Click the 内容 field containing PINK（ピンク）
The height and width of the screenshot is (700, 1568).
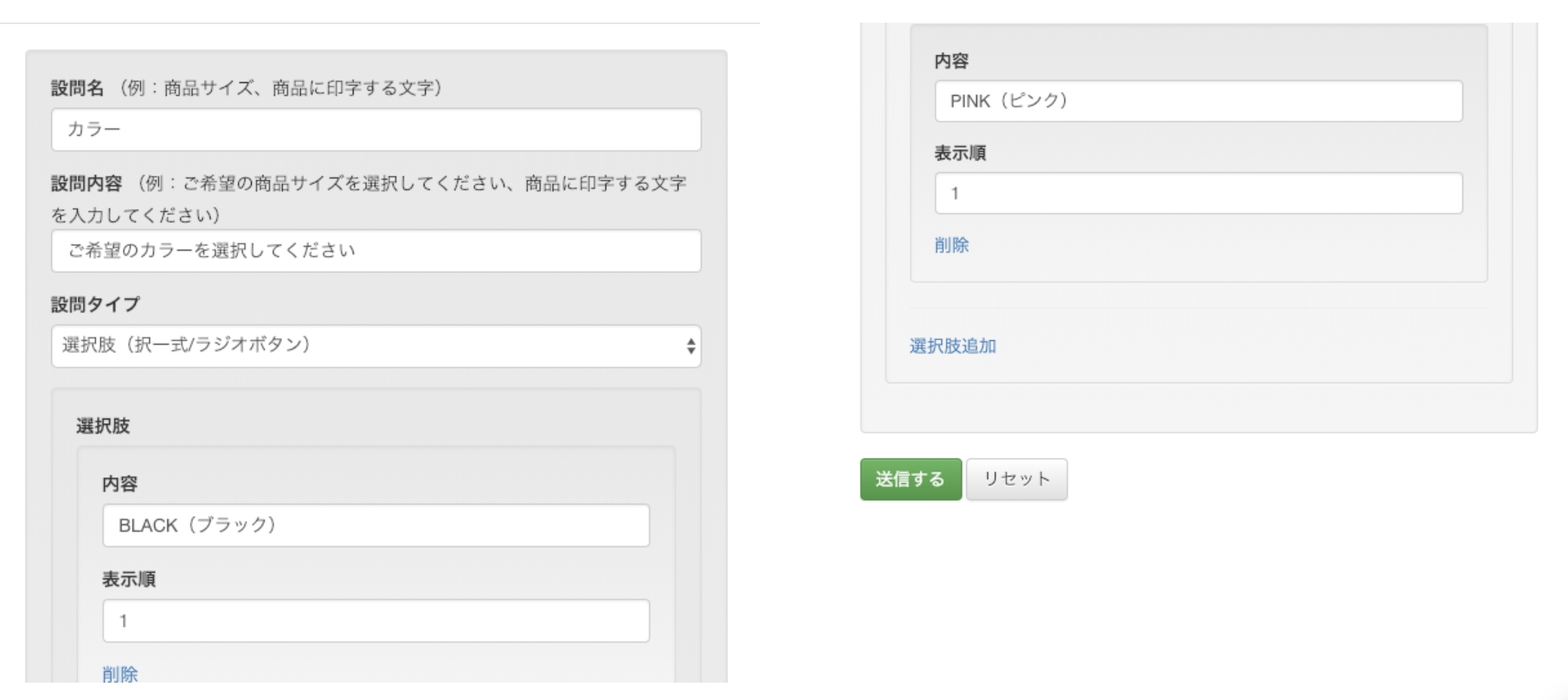[x=1199, y=101]
